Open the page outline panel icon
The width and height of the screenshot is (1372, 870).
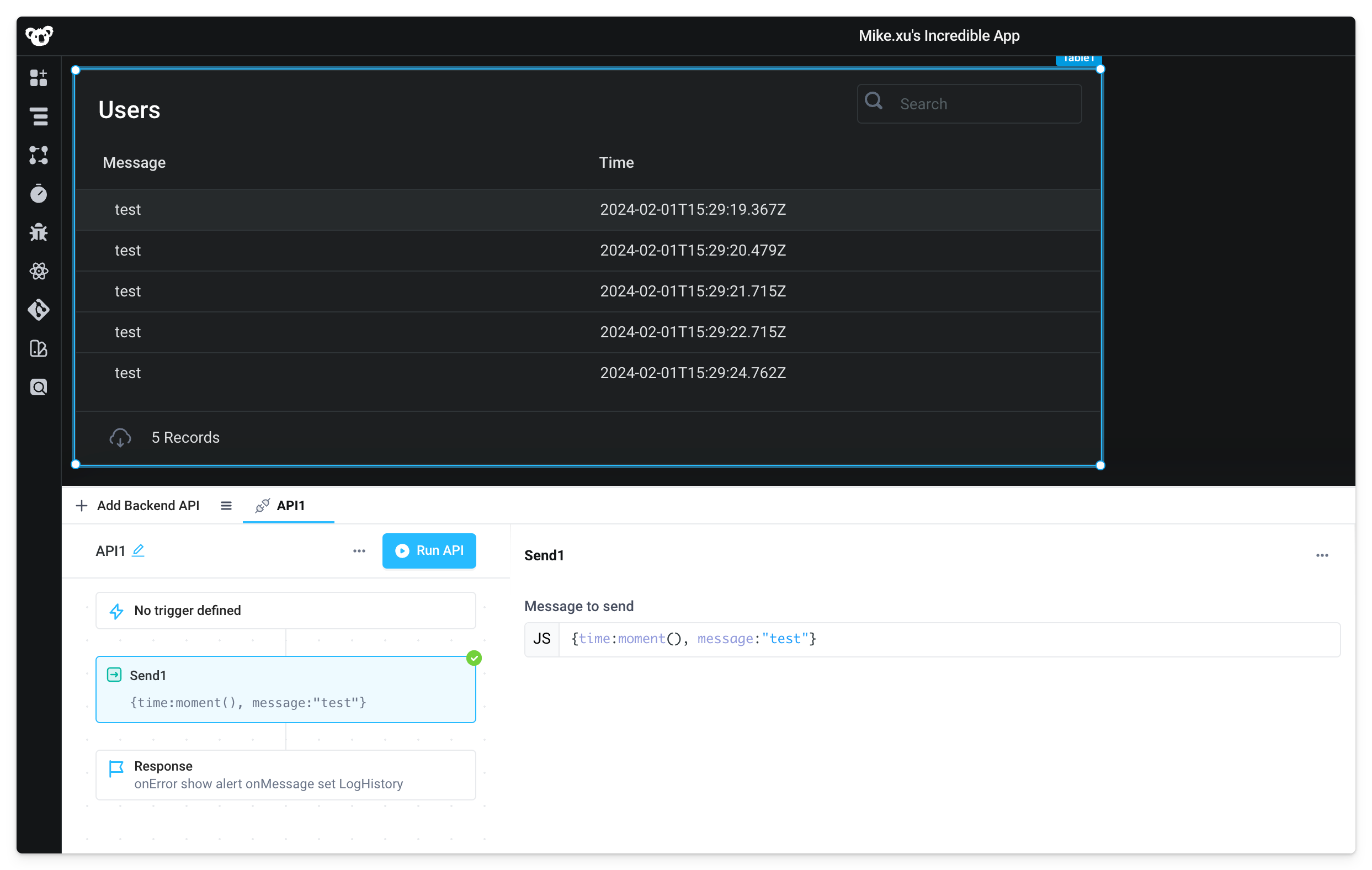[38, 116]
